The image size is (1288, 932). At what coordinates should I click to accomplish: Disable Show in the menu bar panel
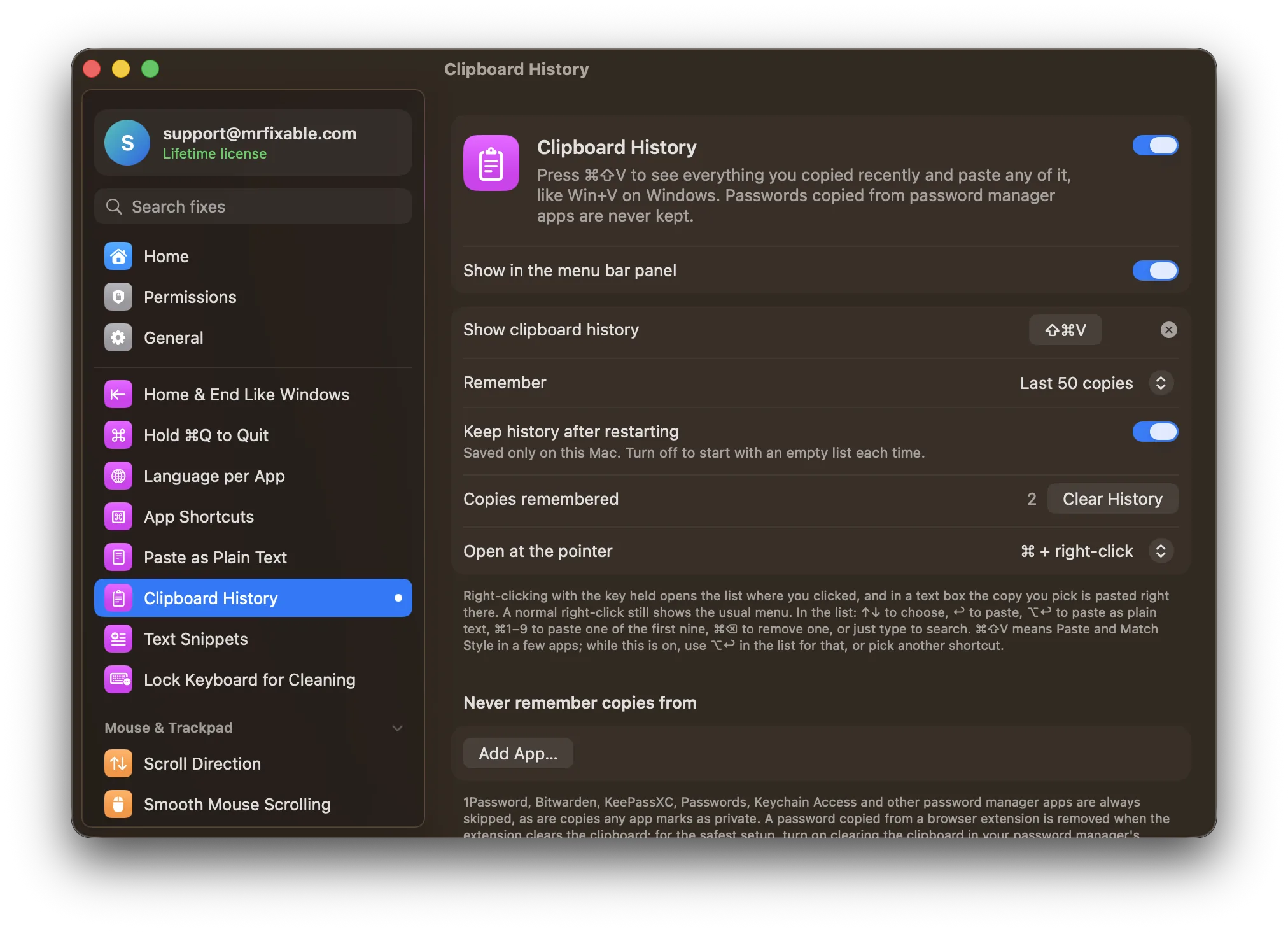pyautogui.click(x=1155, y=271)
